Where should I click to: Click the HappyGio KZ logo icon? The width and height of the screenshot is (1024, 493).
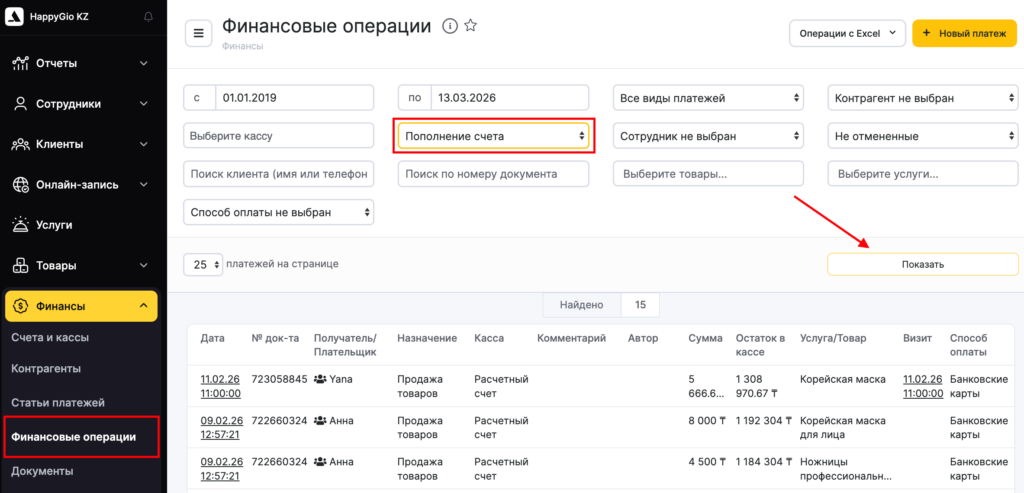[13, 17]
